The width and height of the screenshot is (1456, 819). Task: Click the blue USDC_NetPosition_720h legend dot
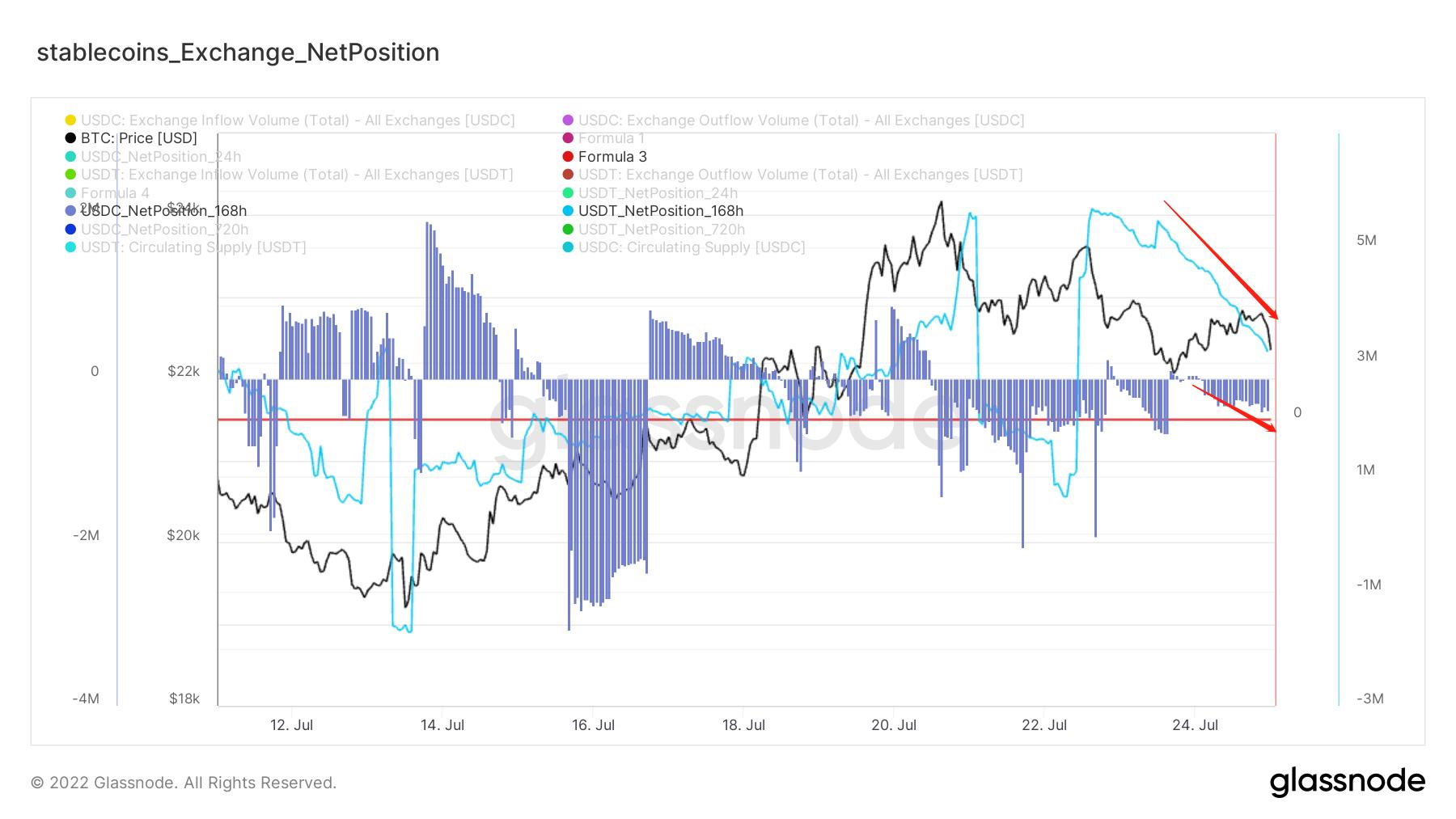[70, 230]
